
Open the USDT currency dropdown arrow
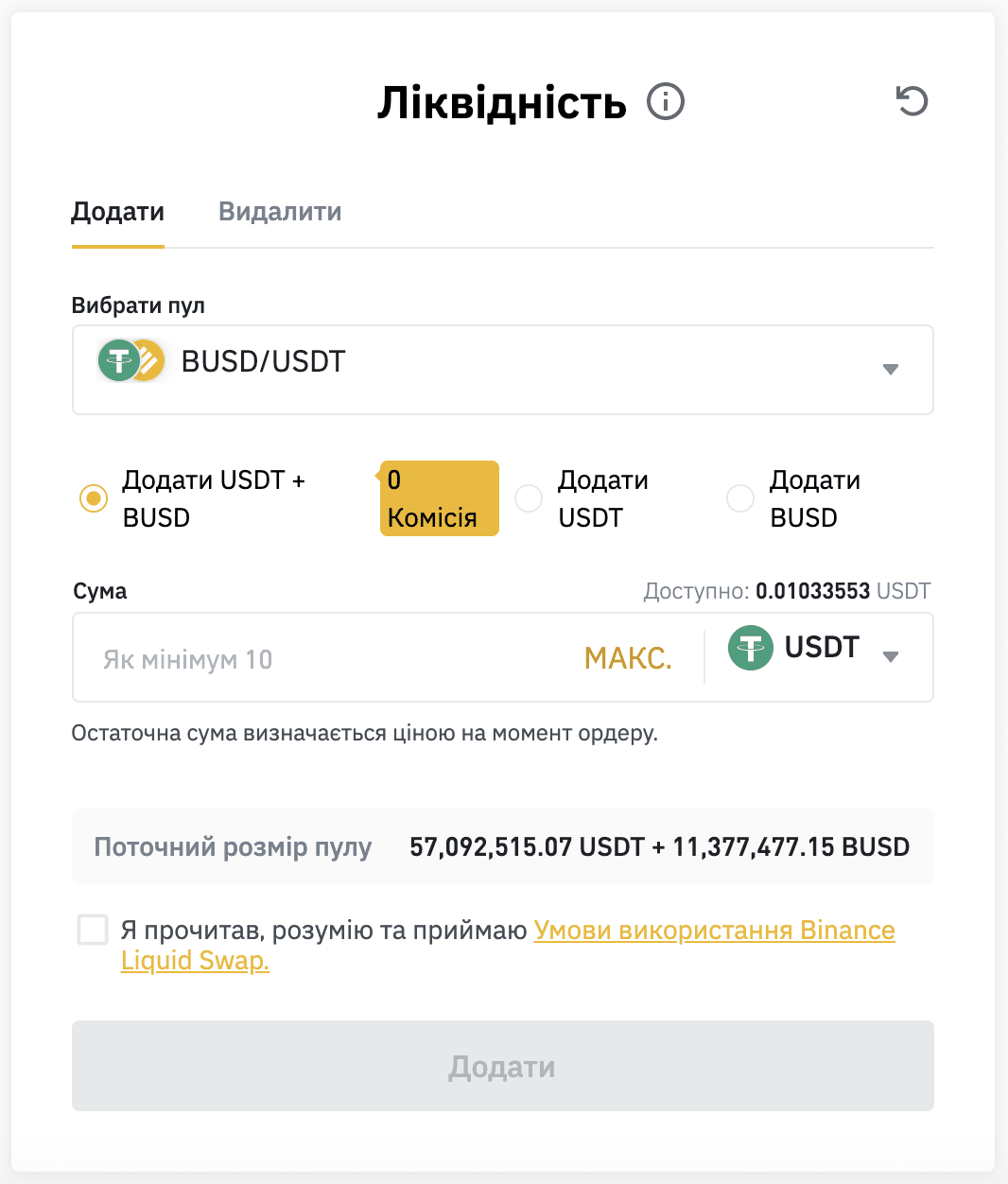point(890,656)
